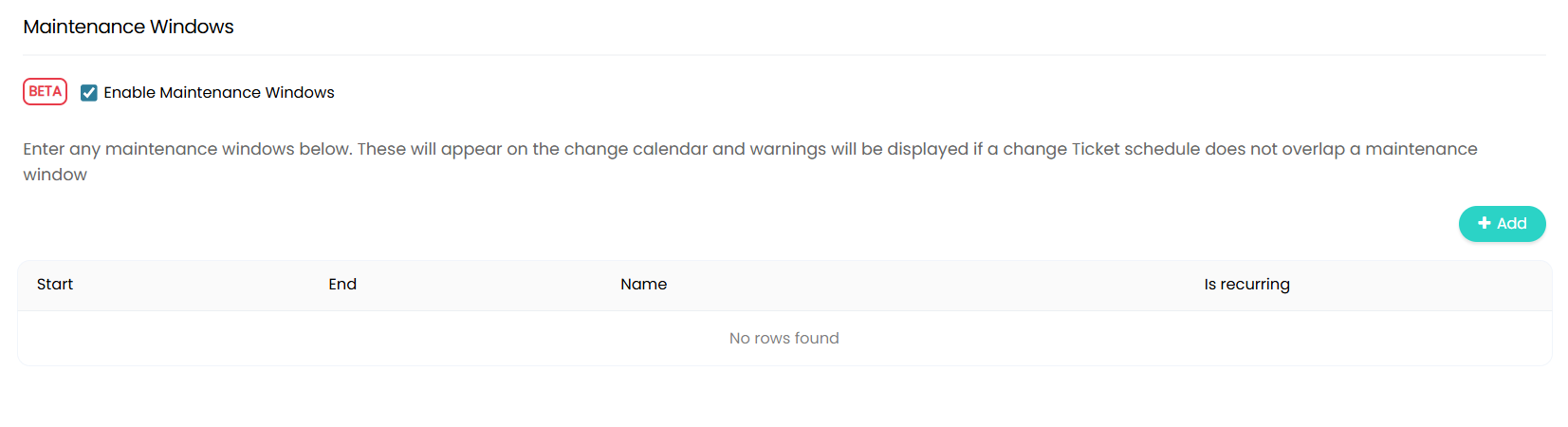Click the "Enable Maintenance Windows" label text
The width and height of the screenshot is (1568, 427).
click(x=219, y=92)
